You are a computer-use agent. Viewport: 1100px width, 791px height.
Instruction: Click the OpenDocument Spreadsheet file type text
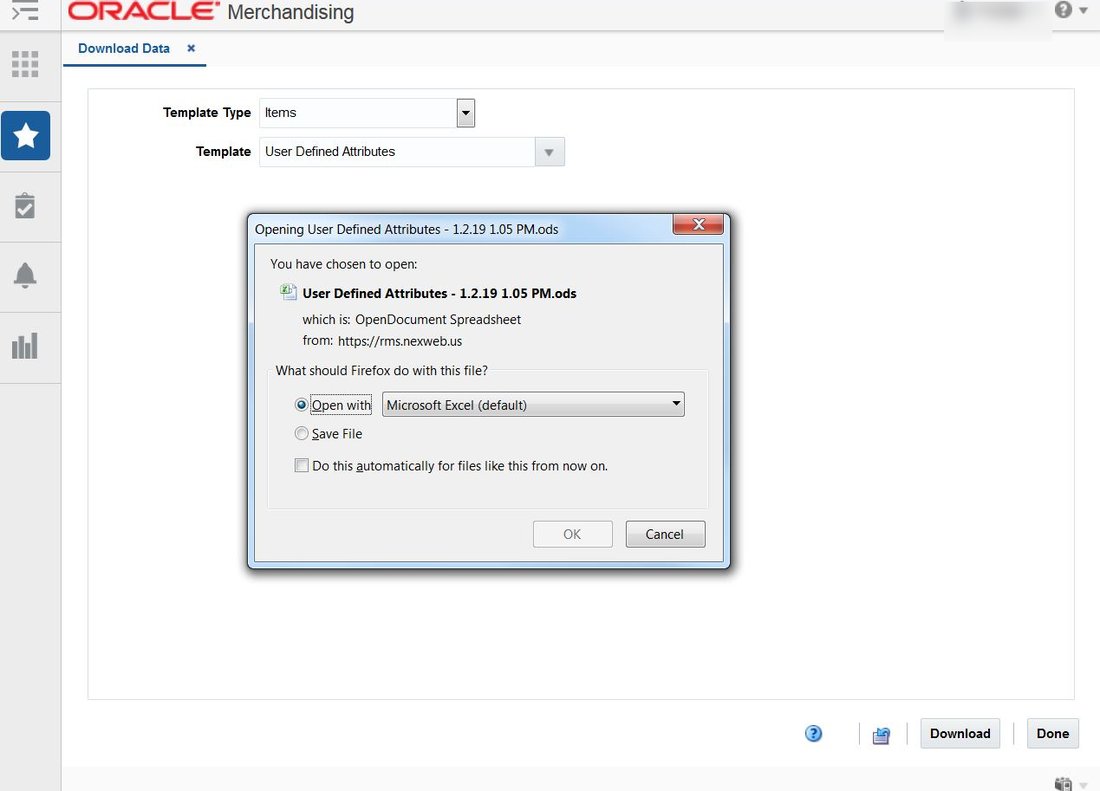pyautogui.click(x=438, y=320)
